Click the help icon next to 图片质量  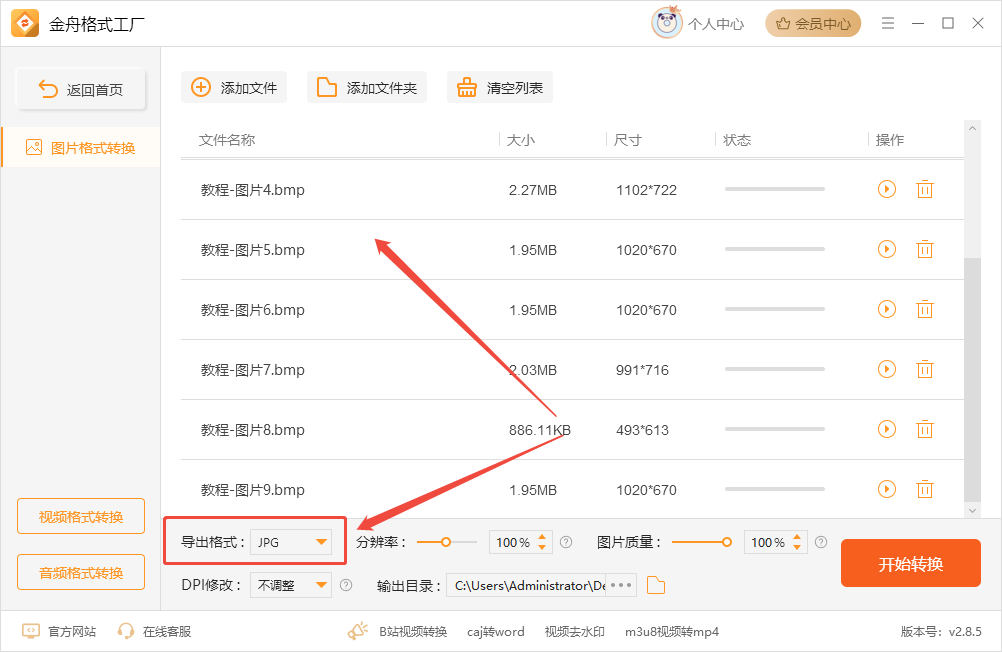(x=821, y=542)
